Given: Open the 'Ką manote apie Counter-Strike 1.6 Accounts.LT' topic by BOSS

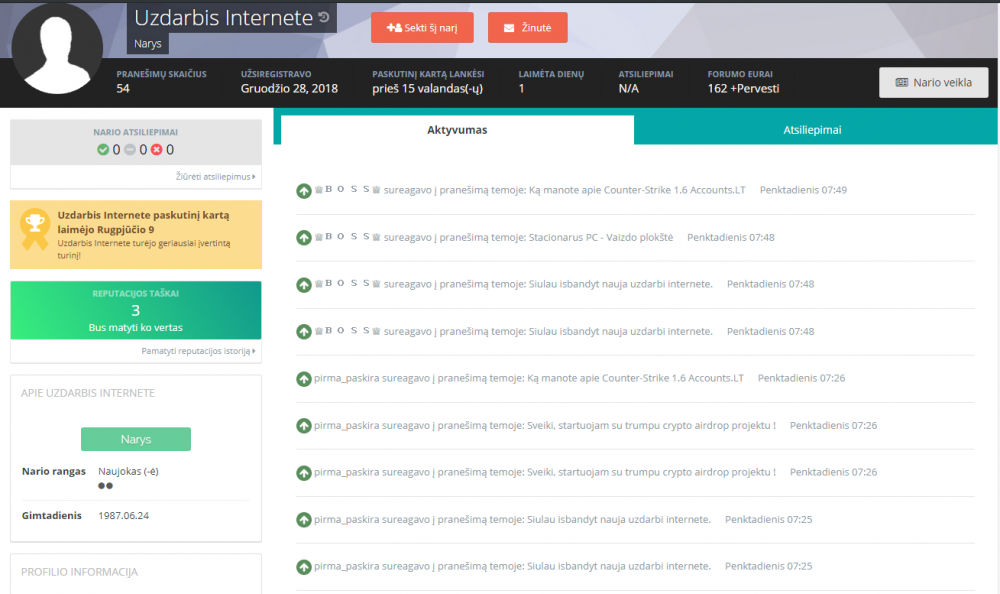Looking at the screenshot, I should point(636,190).
